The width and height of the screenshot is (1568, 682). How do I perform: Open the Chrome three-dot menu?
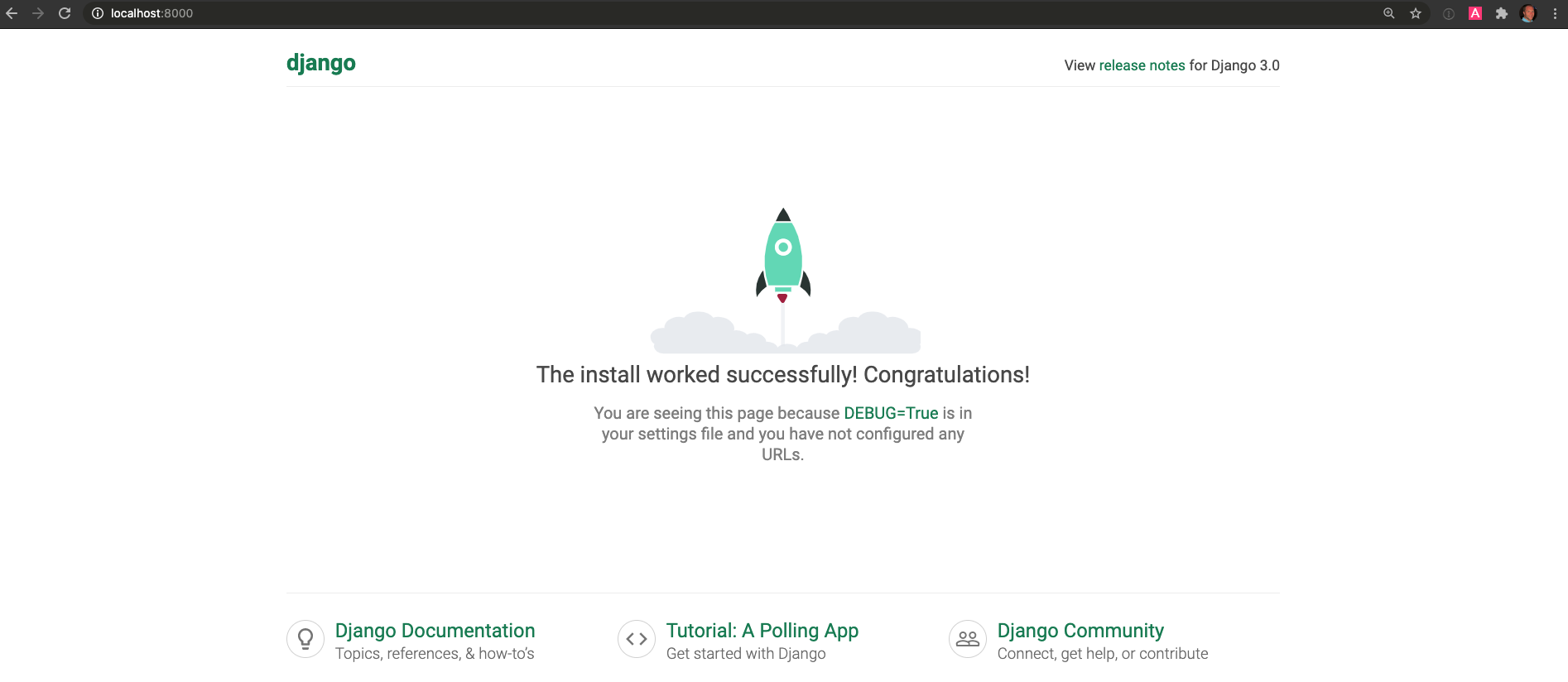coord(1555,13)
